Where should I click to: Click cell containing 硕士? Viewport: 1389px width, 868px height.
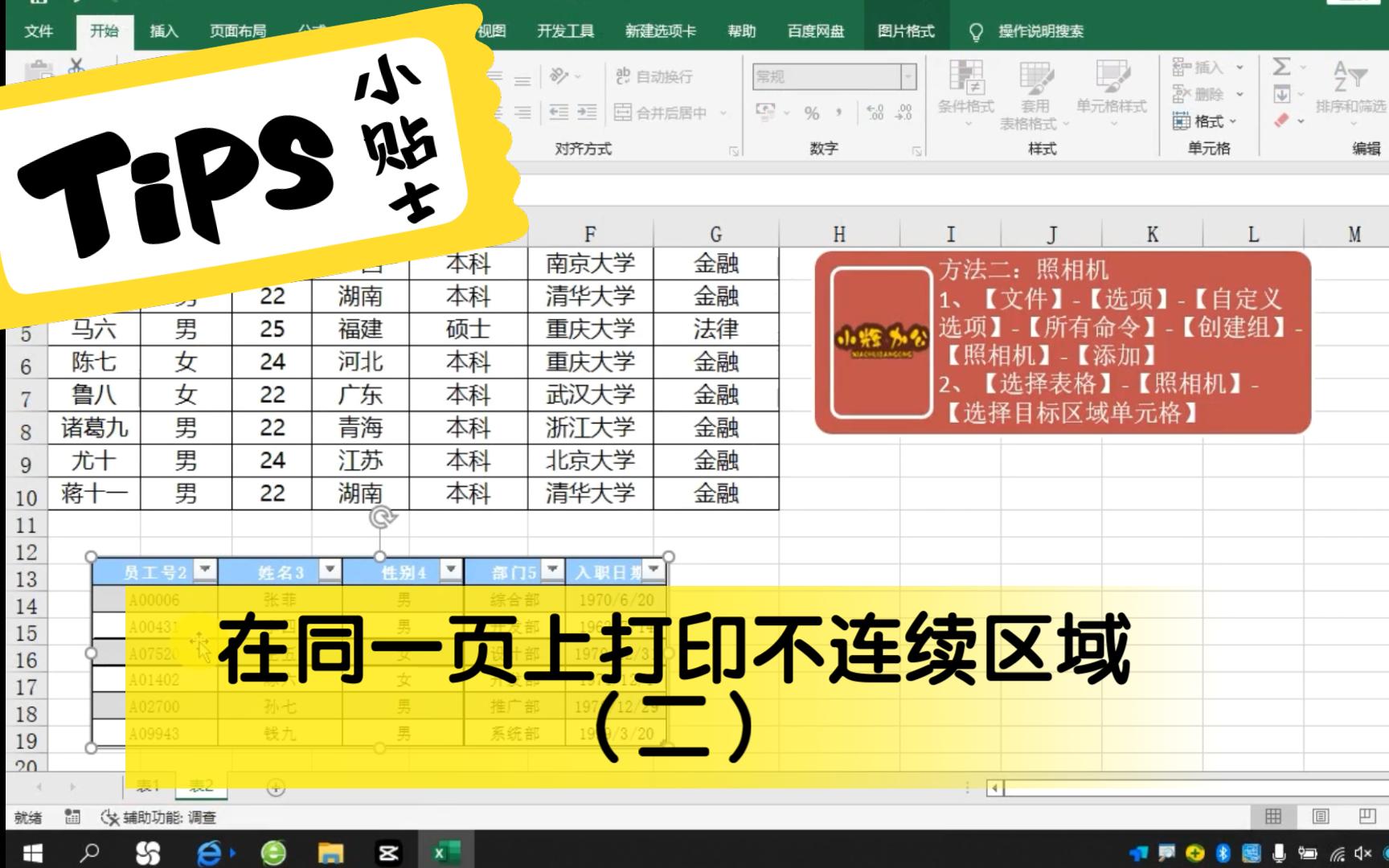(x=468, y=329)
